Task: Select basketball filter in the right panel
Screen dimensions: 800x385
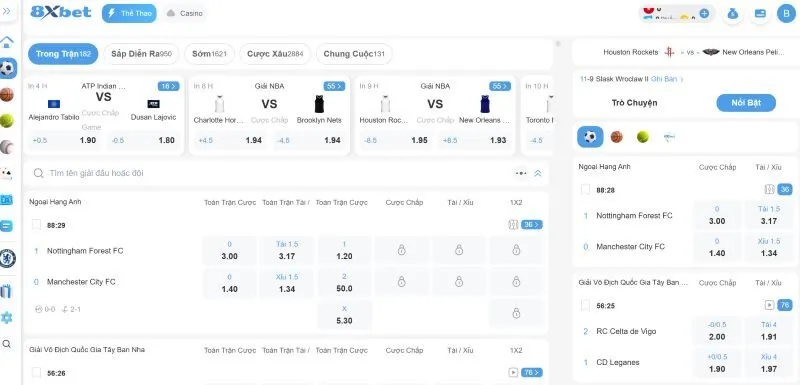Action: click(617, 137)
